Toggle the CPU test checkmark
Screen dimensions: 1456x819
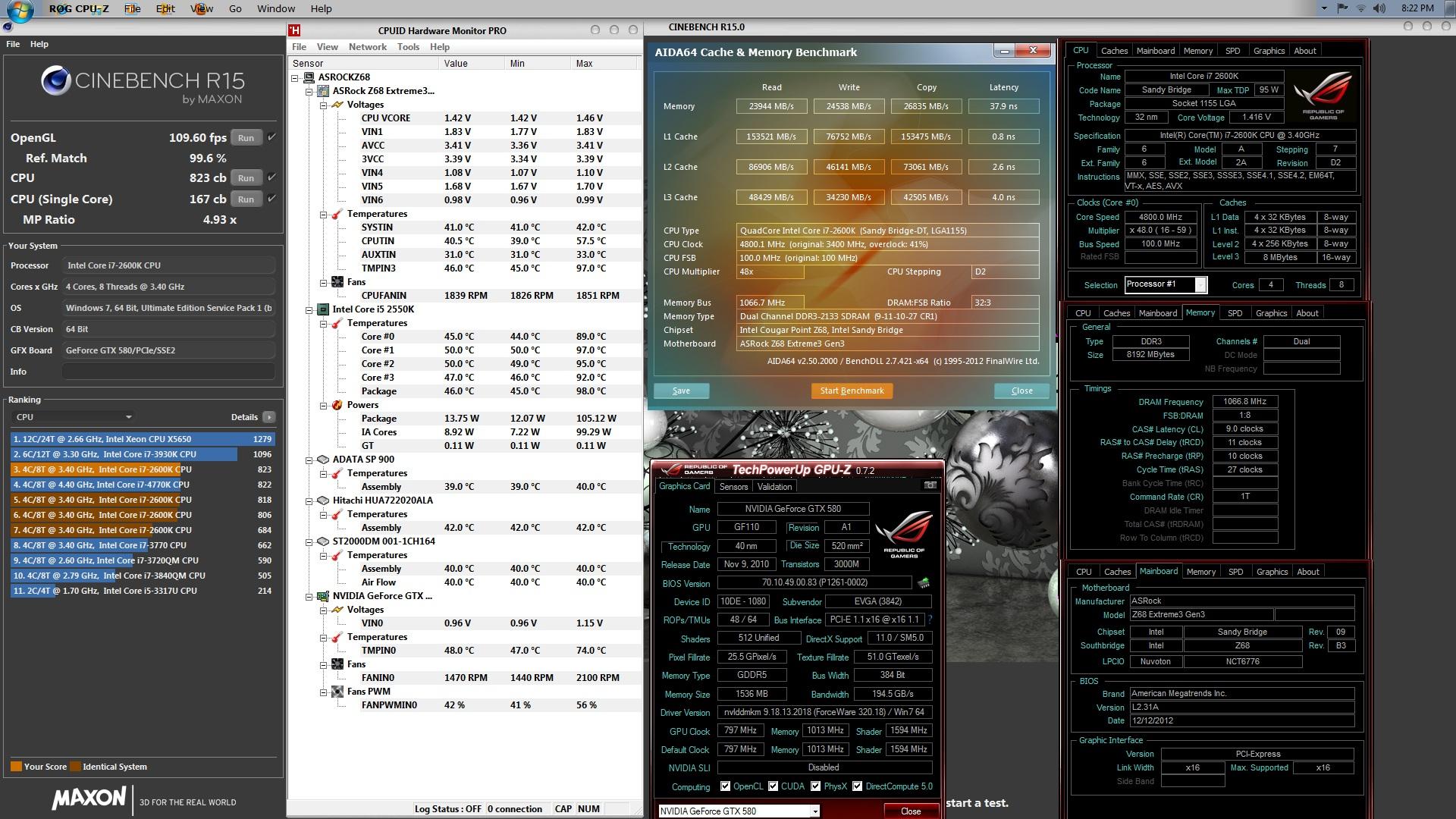point(271,177)
